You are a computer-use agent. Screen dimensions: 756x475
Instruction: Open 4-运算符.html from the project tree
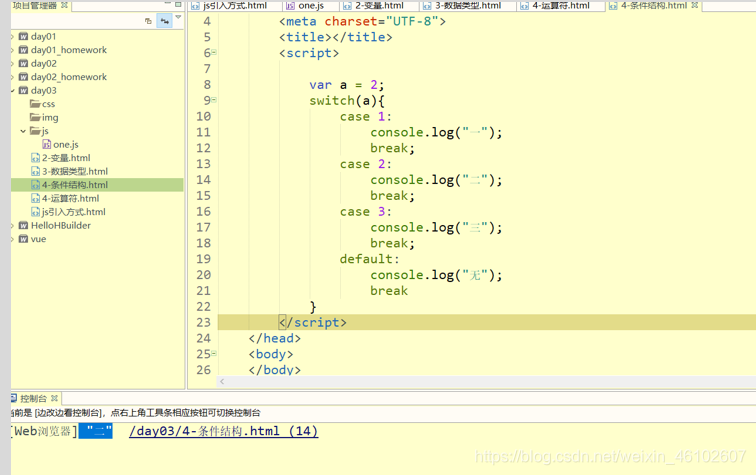70,198
